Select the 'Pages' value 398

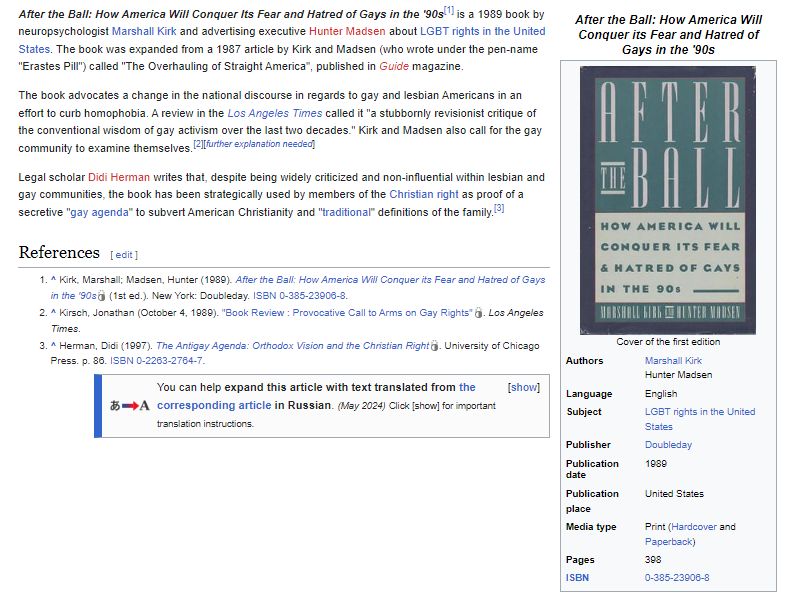[x=653, y=560]
